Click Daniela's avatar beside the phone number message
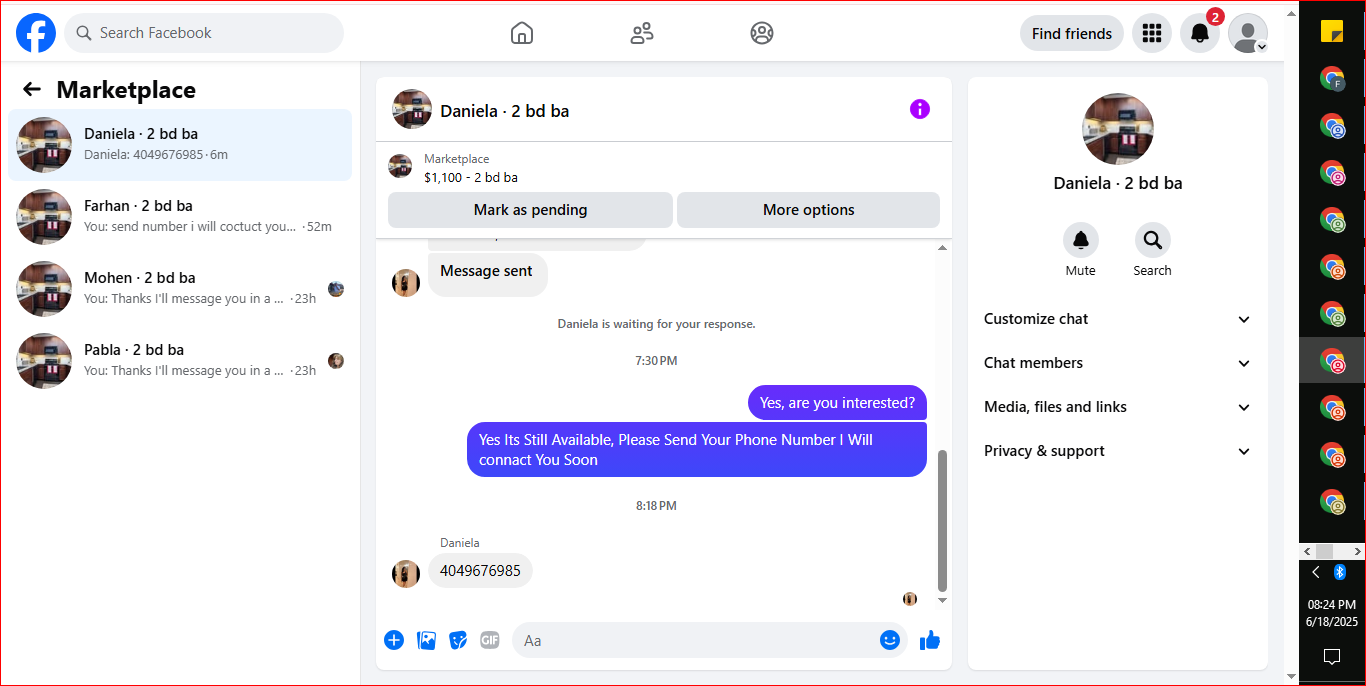The width and height of the screenshot is (1366, 686). click(405, 573)
